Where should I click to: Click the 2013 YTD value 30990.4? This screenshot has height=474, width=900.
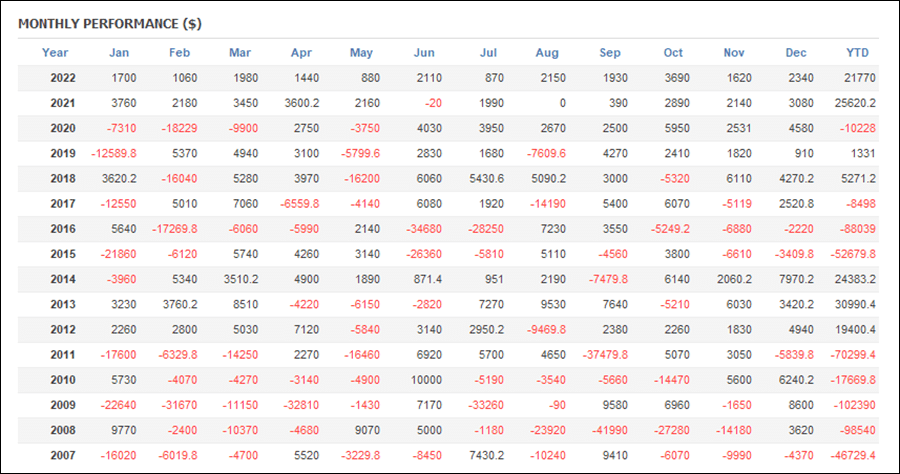[855, 305]
